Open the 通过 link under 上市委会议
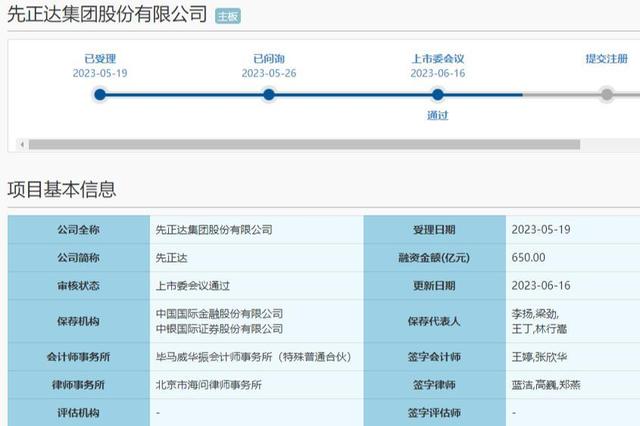The image size is (640, 426). [x=438, y=115]
